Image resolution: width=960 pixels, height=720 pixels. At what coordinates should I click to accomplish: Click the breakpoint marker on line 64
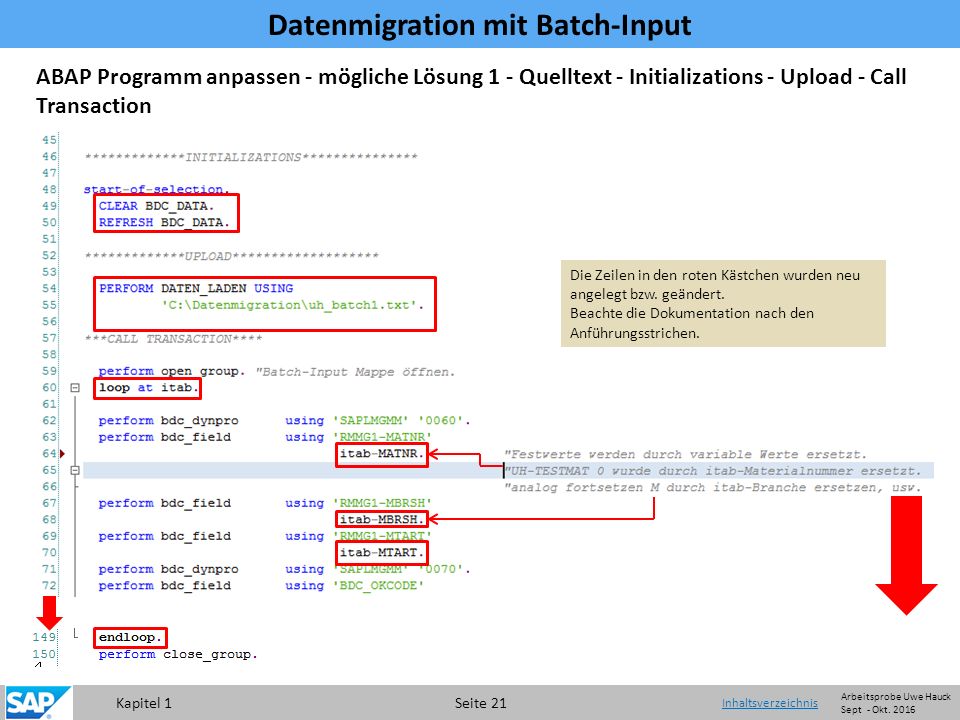(62, 454)
